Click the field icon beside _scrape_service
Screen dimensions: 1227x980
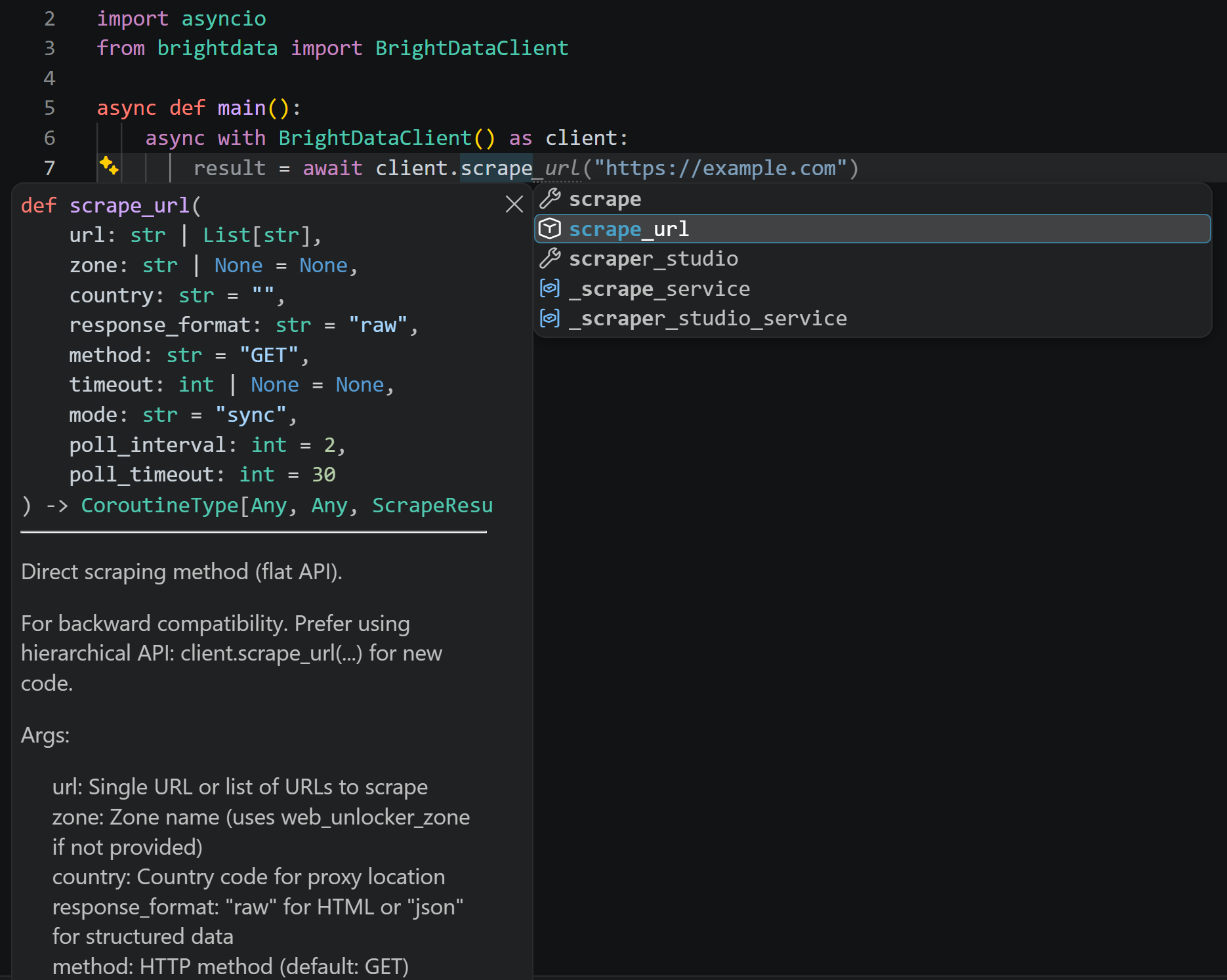click(x=550, y=288)
